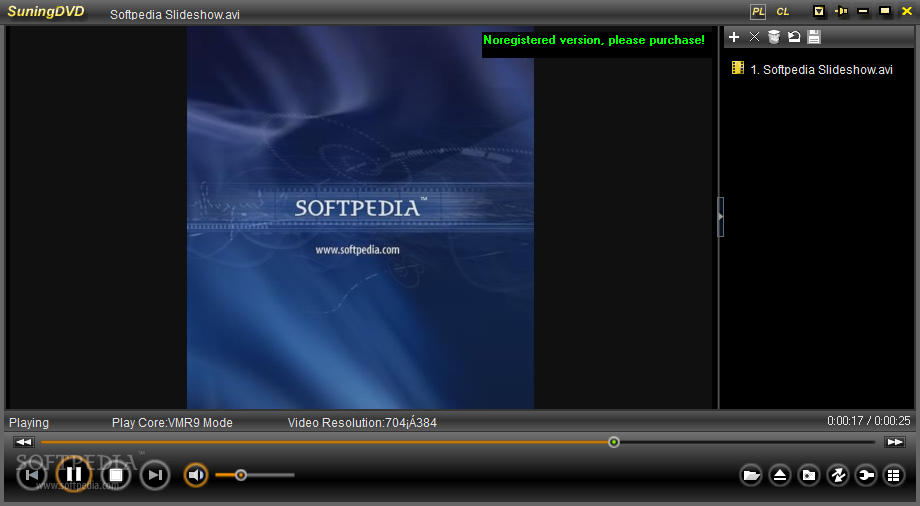The height and width of the screenshot is (506, 920).
Task: Open the snapshot folder icon
Action: [809, 475]
